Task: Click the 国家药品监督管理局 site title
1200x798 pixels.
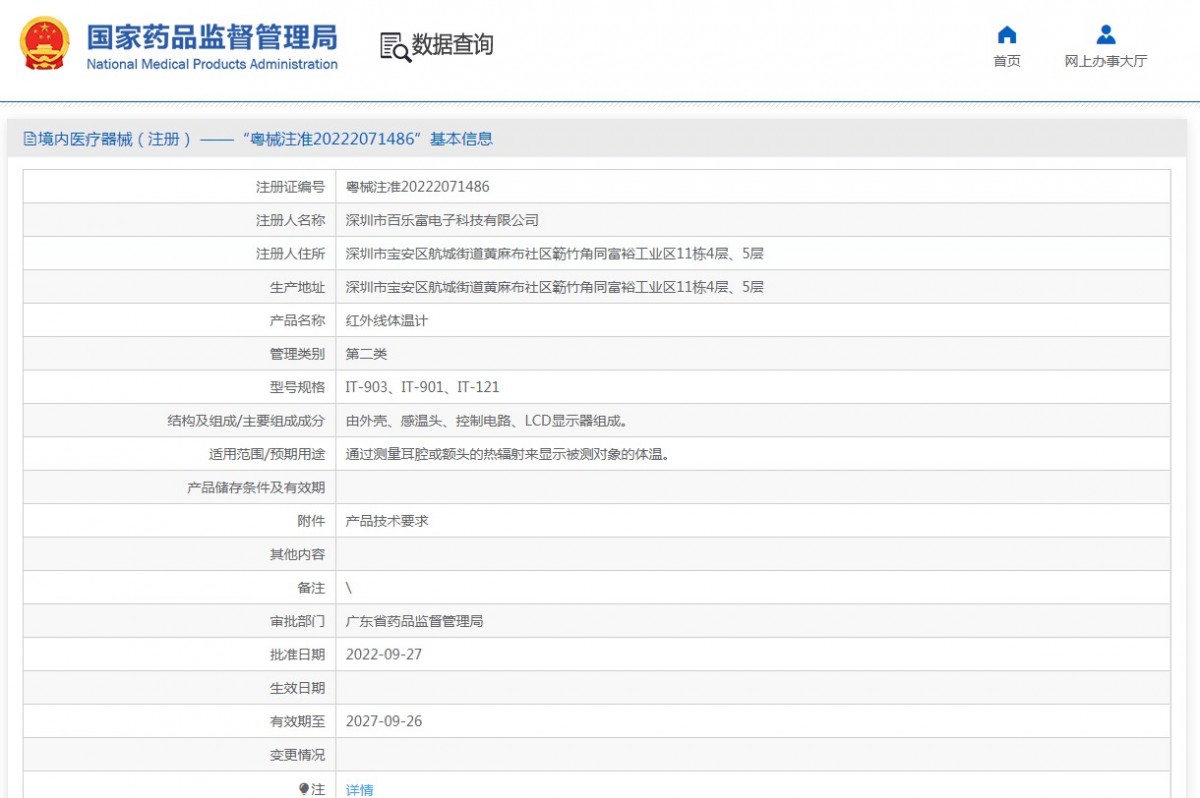Action: tap(212, 37)
